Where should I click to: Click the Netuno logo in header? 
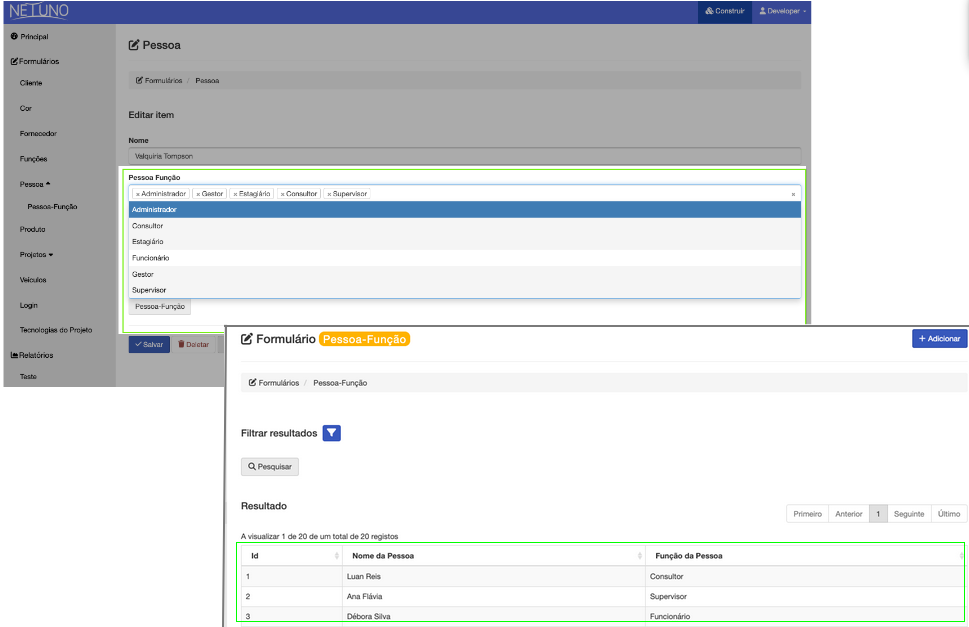39,11
